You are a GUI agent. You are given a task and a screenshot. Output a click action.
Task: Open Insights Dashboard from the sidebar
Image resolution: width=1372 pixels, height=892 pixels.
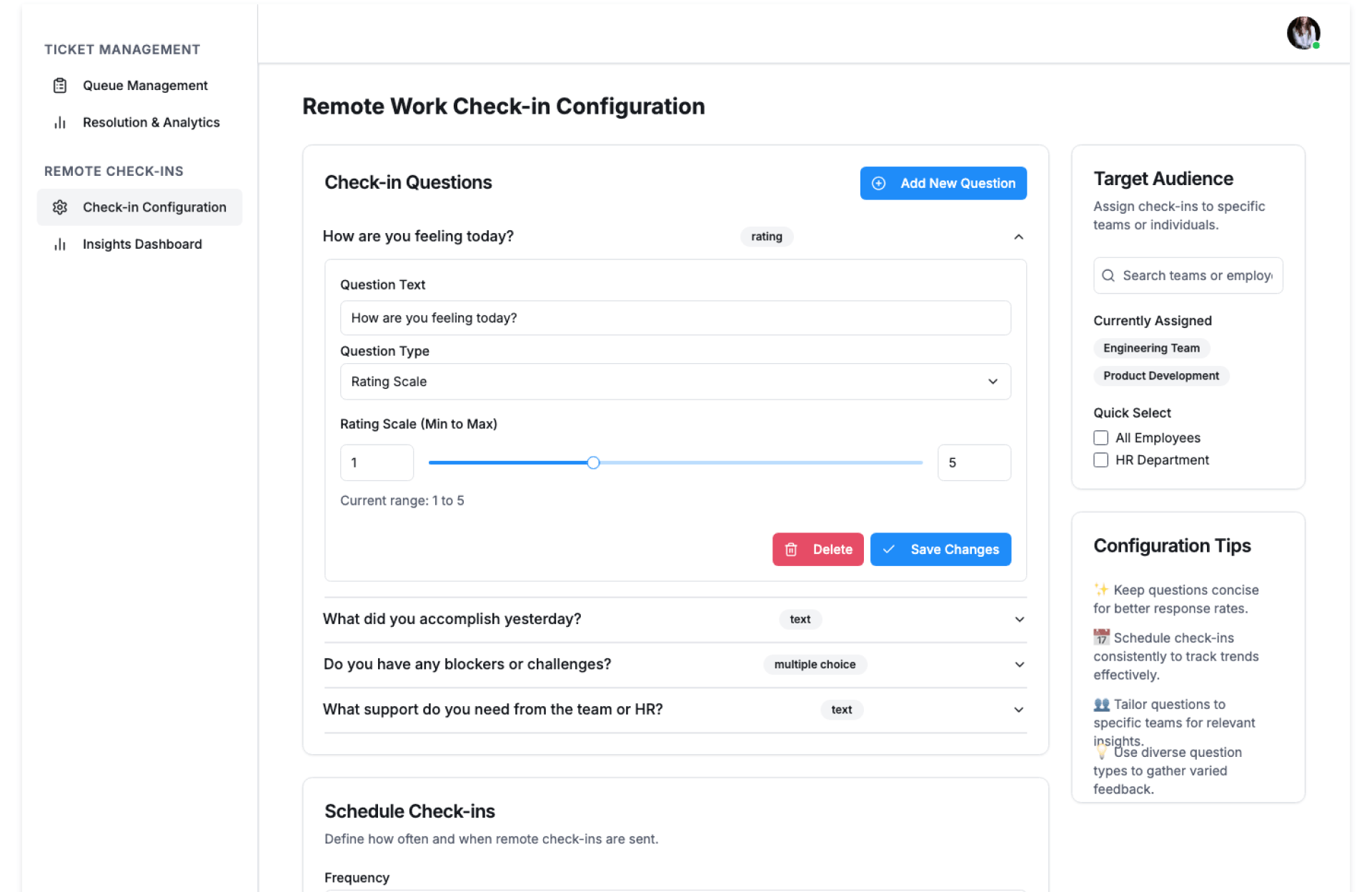point(141,244)
